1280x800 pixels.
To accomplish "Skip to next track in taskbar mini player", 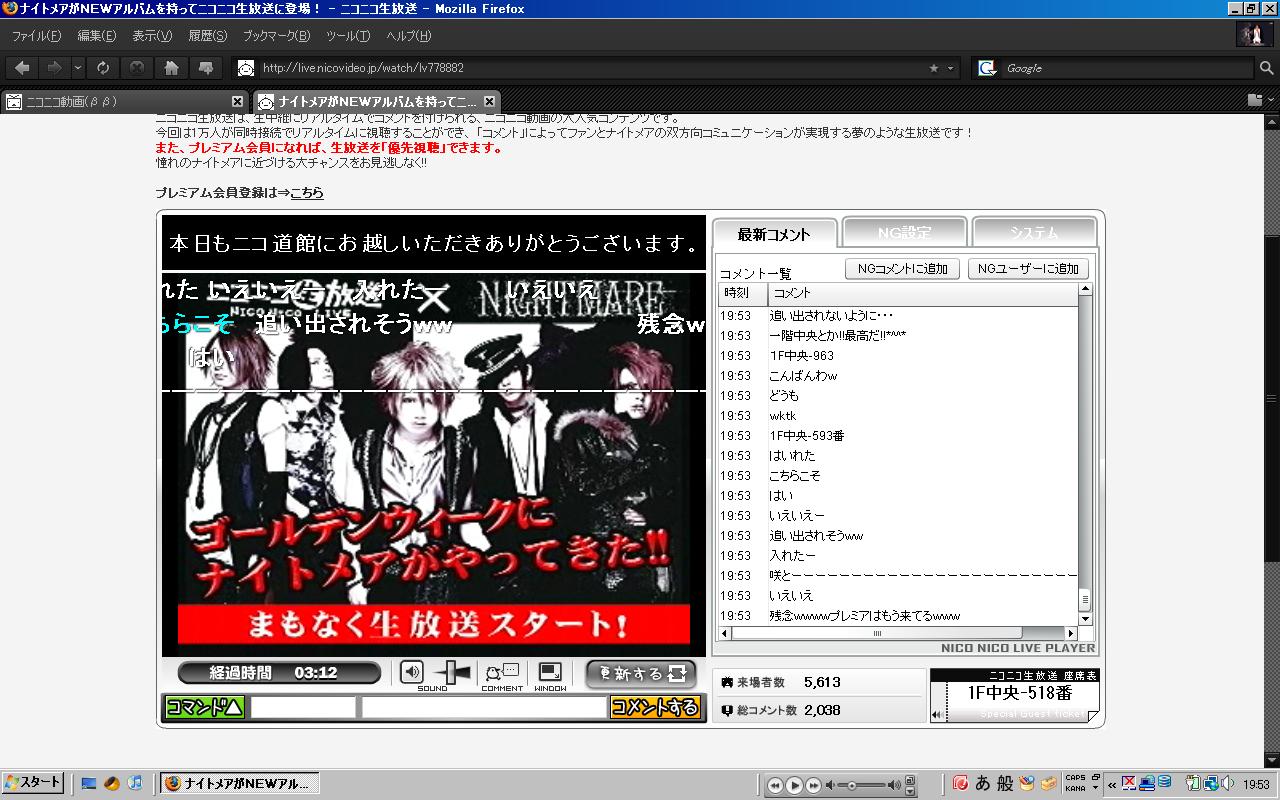I will [x=813, y=785].
